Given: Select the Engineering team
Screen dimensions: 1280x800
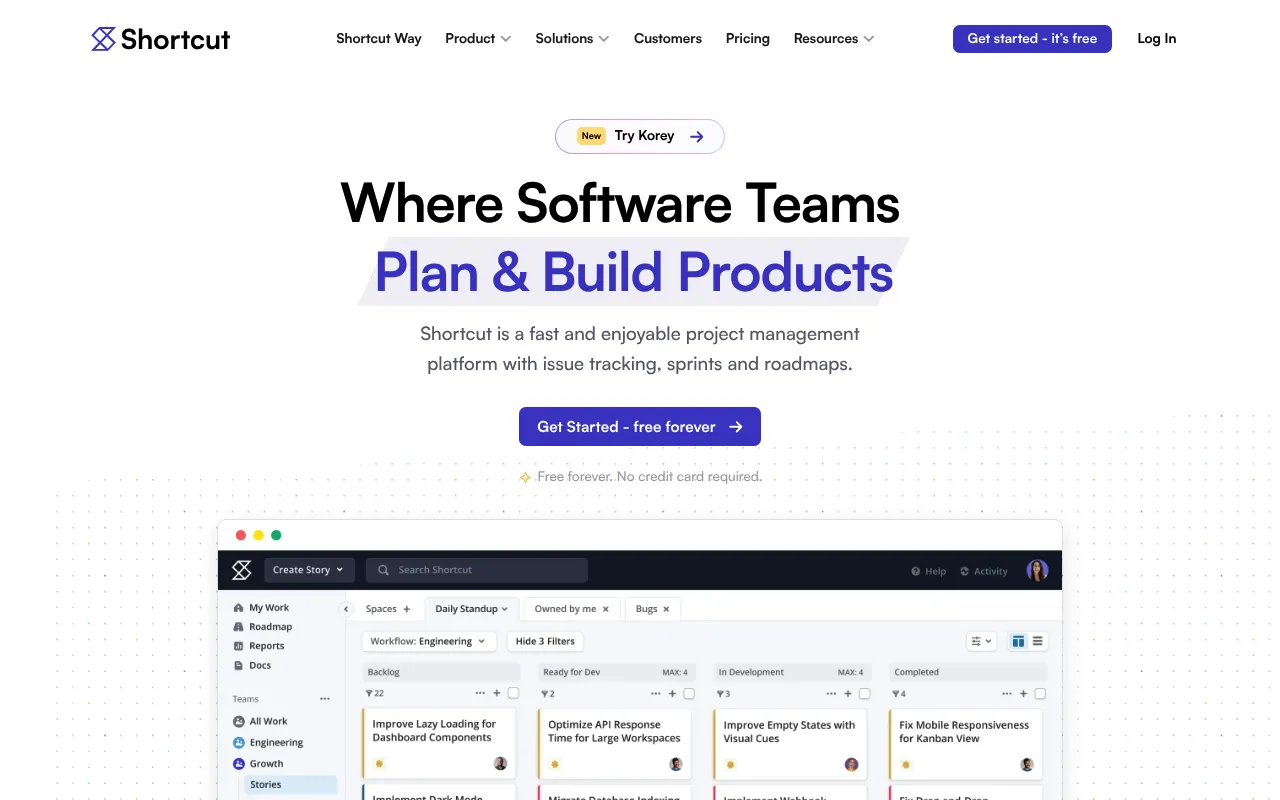Looking at the screenshot, I should point(268,742).
